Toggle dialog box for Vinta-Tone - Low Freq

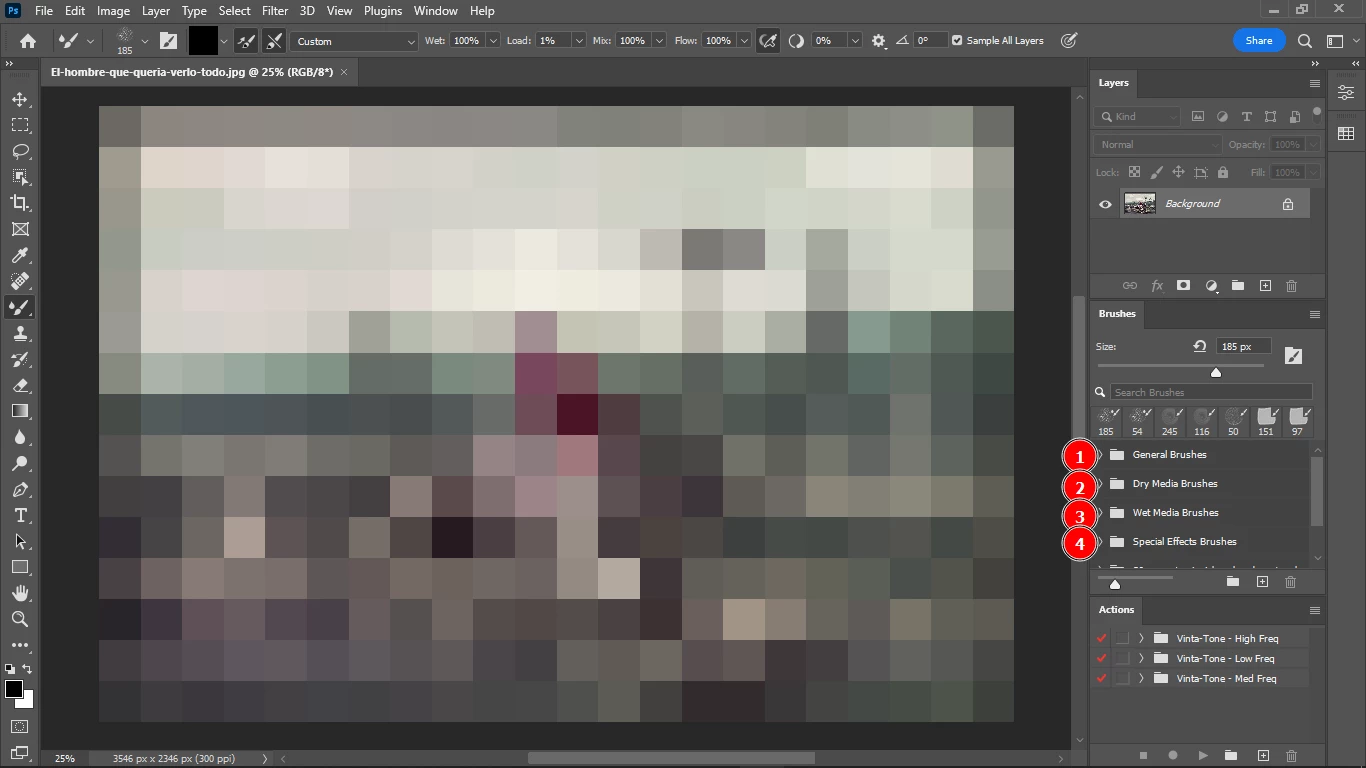pyautogui.click(x=1122, y=658)
